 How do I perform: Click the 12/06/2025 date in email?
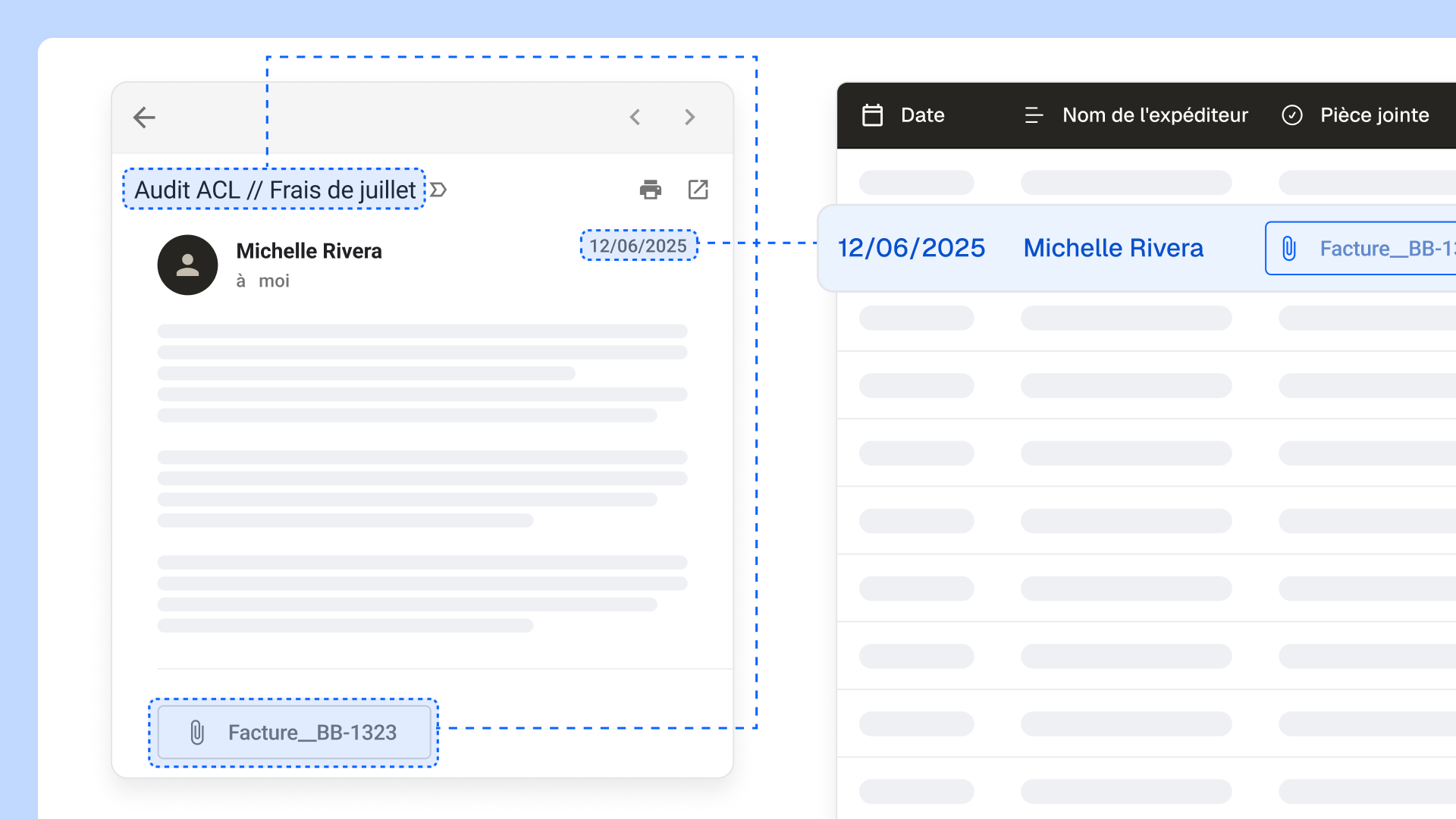point(638,246)
